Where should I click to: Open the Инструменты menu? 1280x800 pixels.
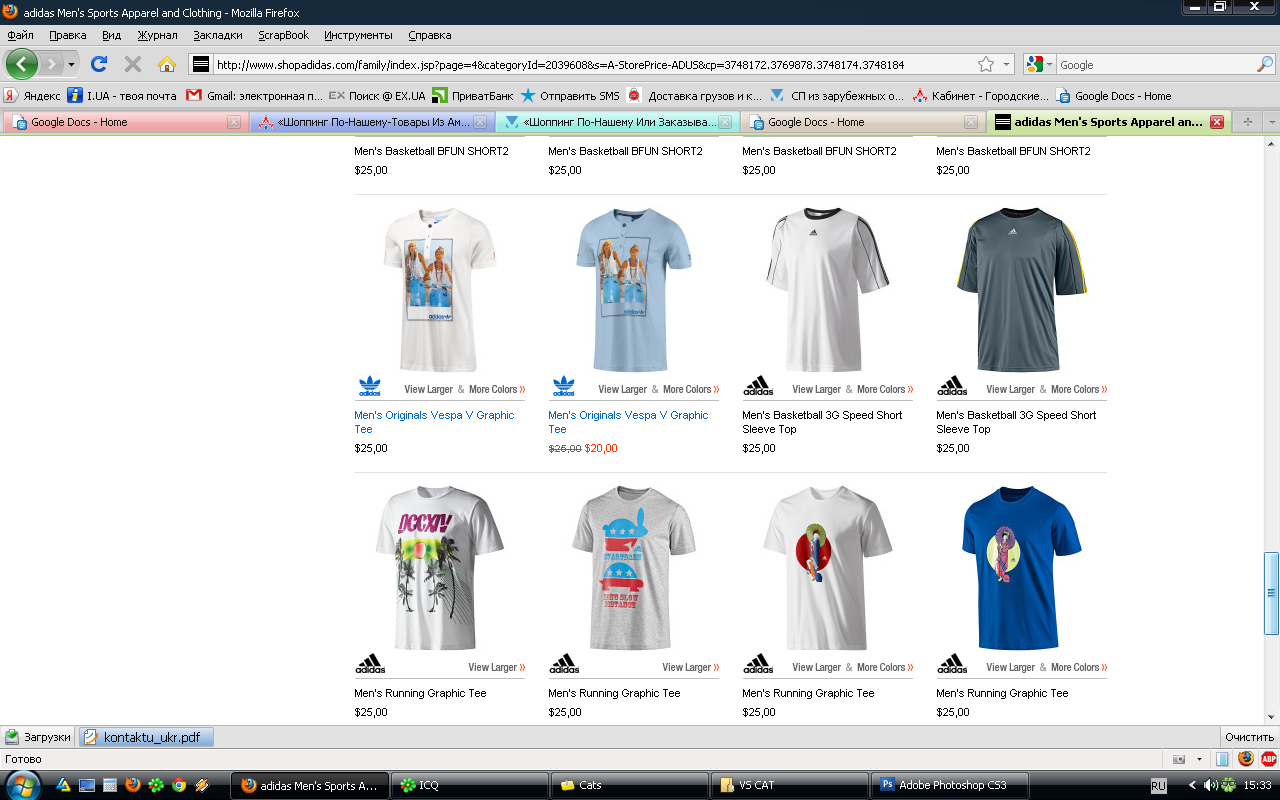[x=358, y=35]
